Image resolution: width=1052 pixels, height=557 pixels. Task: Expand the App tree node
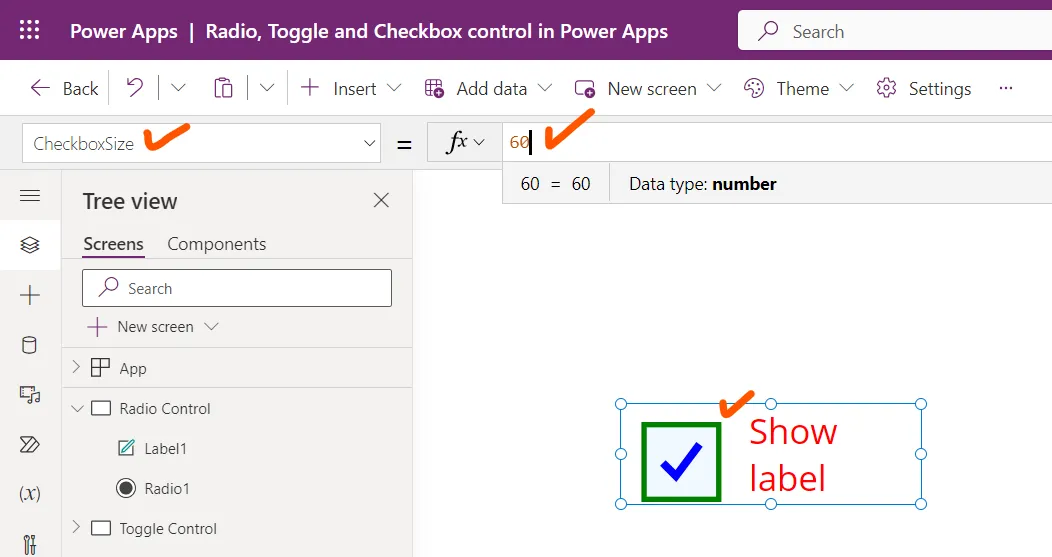pos(76,367)
